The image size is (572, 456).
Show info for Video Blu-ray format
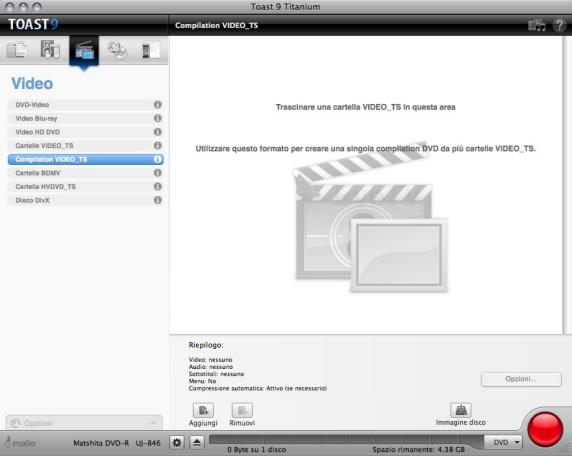[158, 118]
